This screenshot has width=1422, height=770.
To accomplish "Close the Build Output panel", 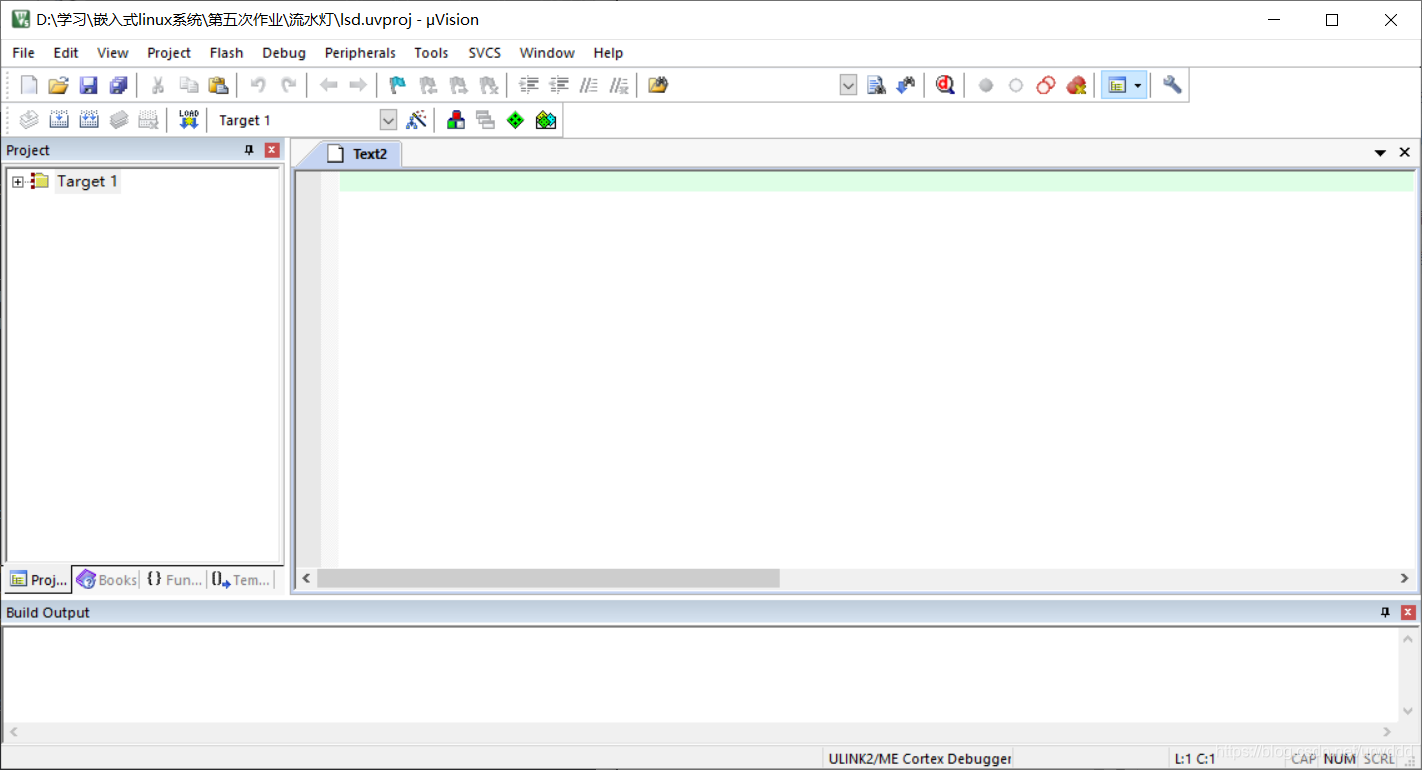I will click(x=1408, y=612).
